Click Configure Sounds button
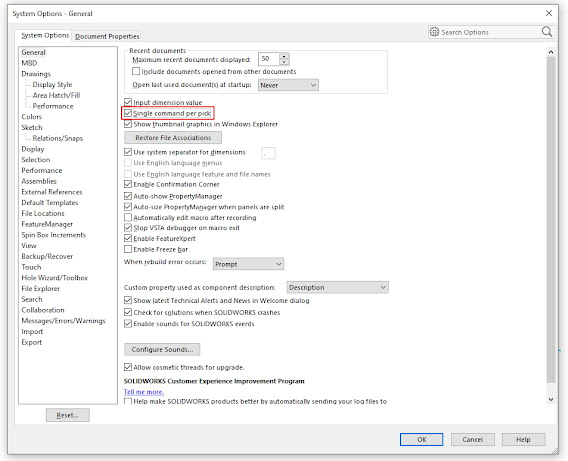 click(162, 349)
